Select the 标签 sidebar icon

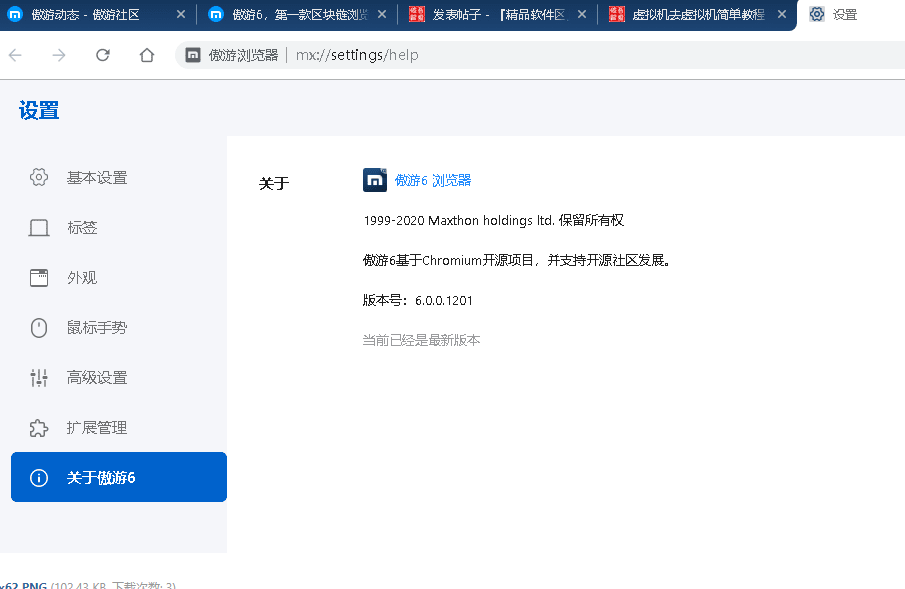(x=38, y=227)
